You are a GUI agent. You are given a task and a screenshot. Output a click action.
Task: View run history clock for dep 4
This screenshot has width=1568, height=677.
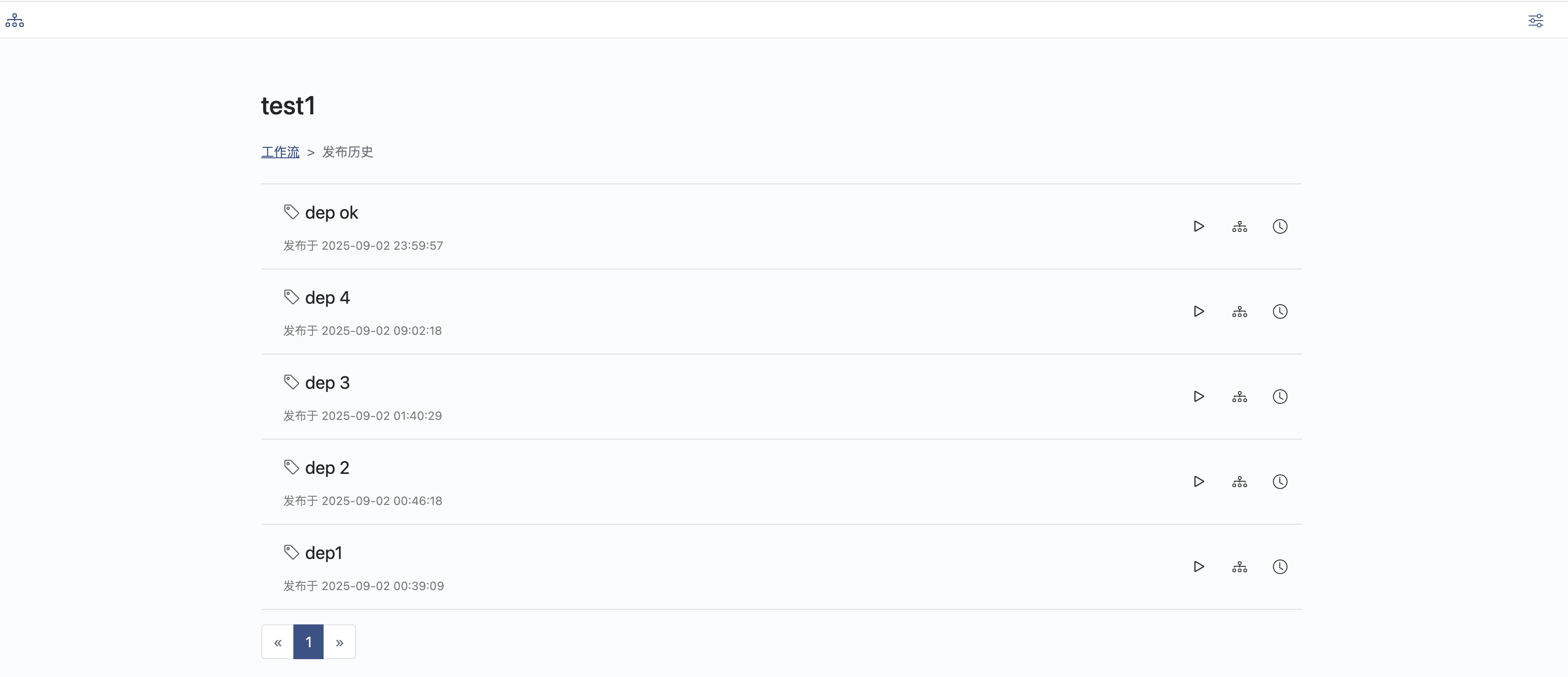pos(1280,312)
